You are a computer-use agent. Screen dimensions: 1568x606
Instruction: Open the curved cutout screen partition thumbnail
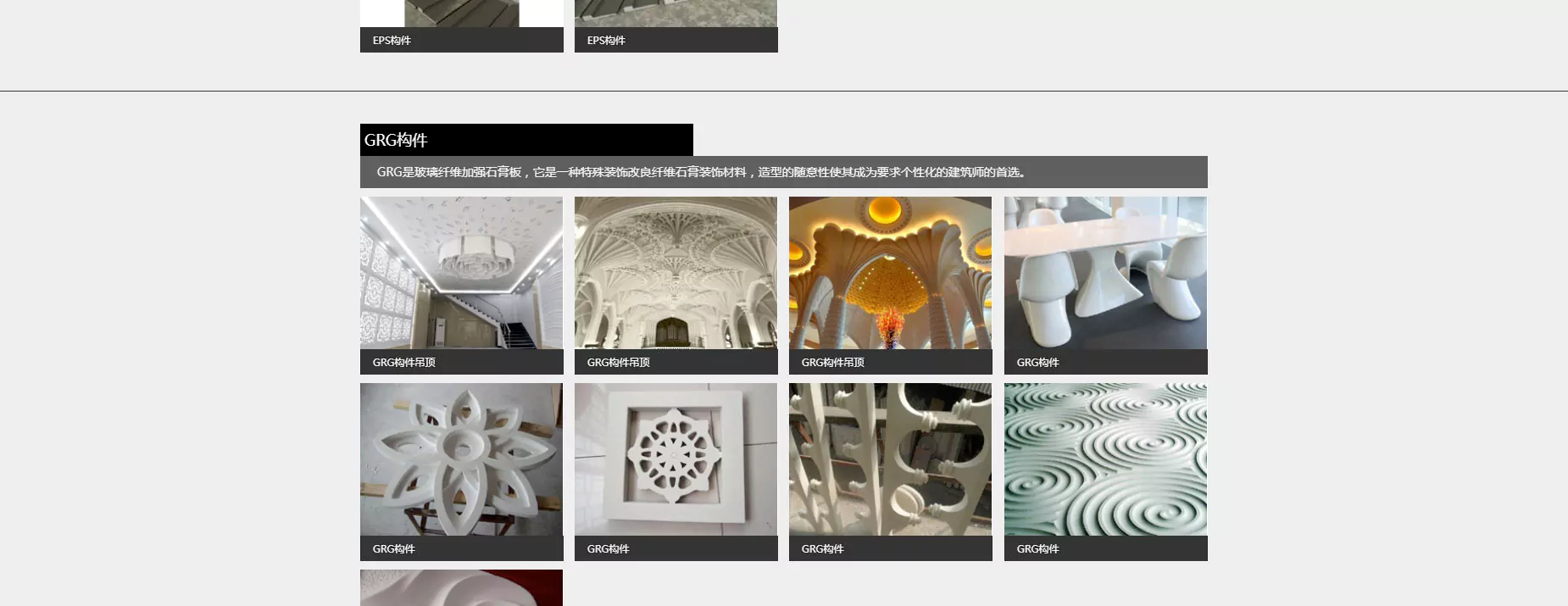click(x=890, y=459)
